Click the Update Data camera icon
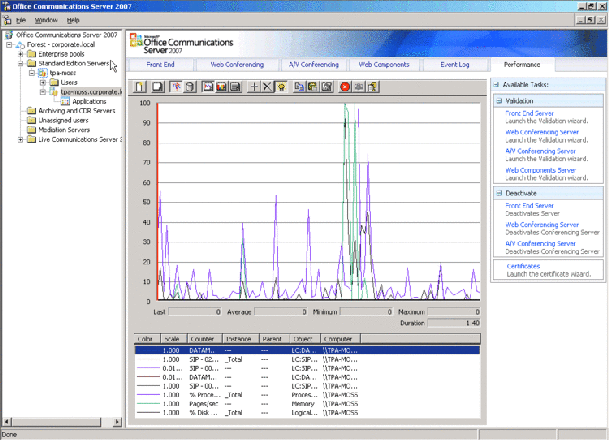 tap(358, 87)
